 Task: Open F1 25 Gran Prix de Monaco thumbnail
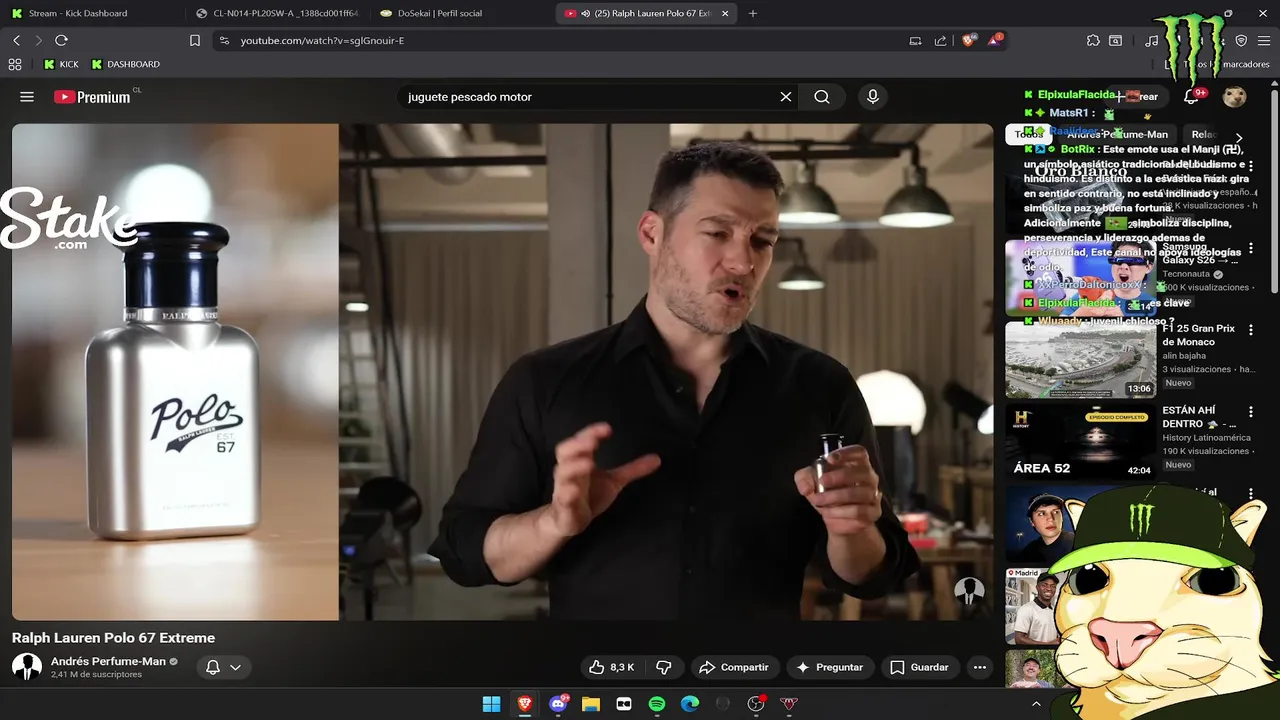point(1080,360)
